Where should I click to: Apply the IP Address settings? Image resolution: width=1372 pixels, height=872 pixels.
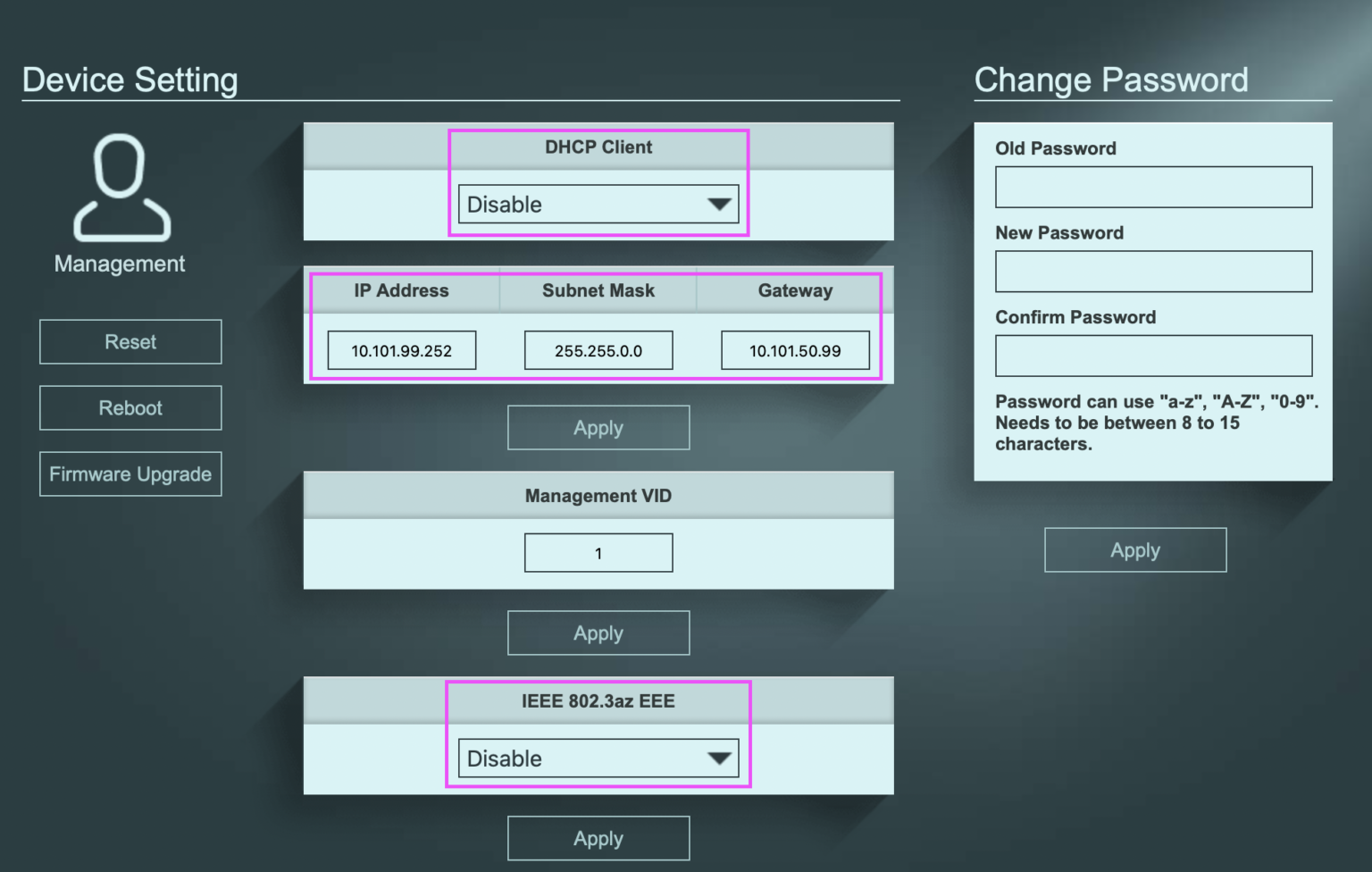pyautogui.click(x=598, y=427)
